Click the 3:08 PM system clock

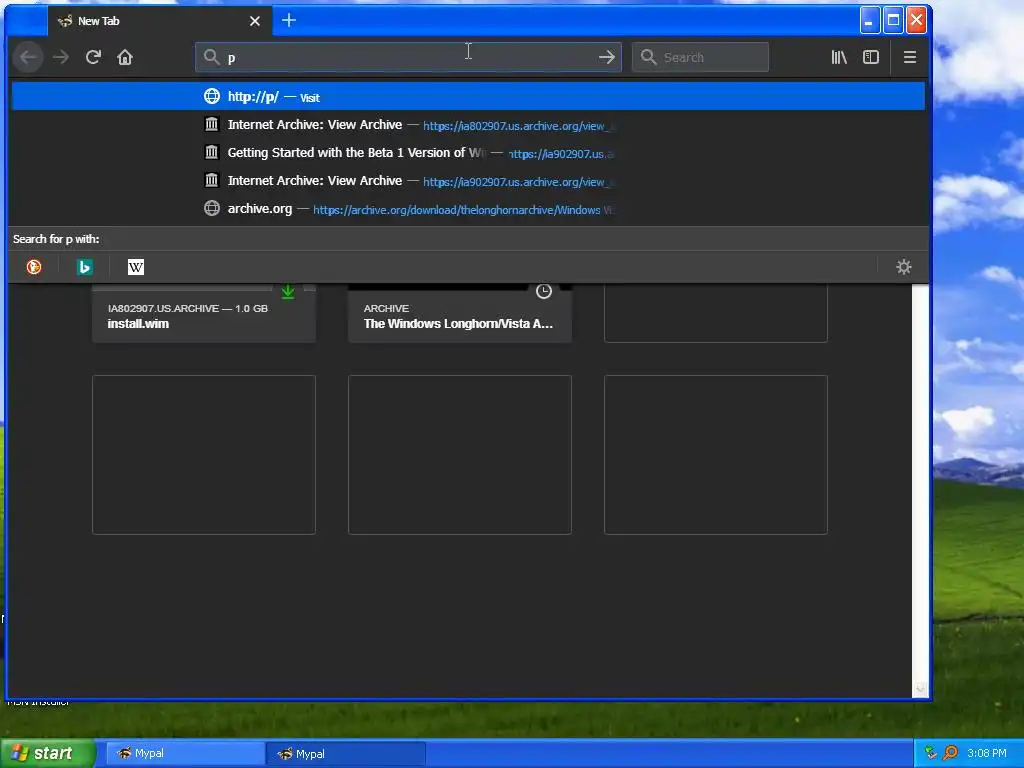pos(987,754)
